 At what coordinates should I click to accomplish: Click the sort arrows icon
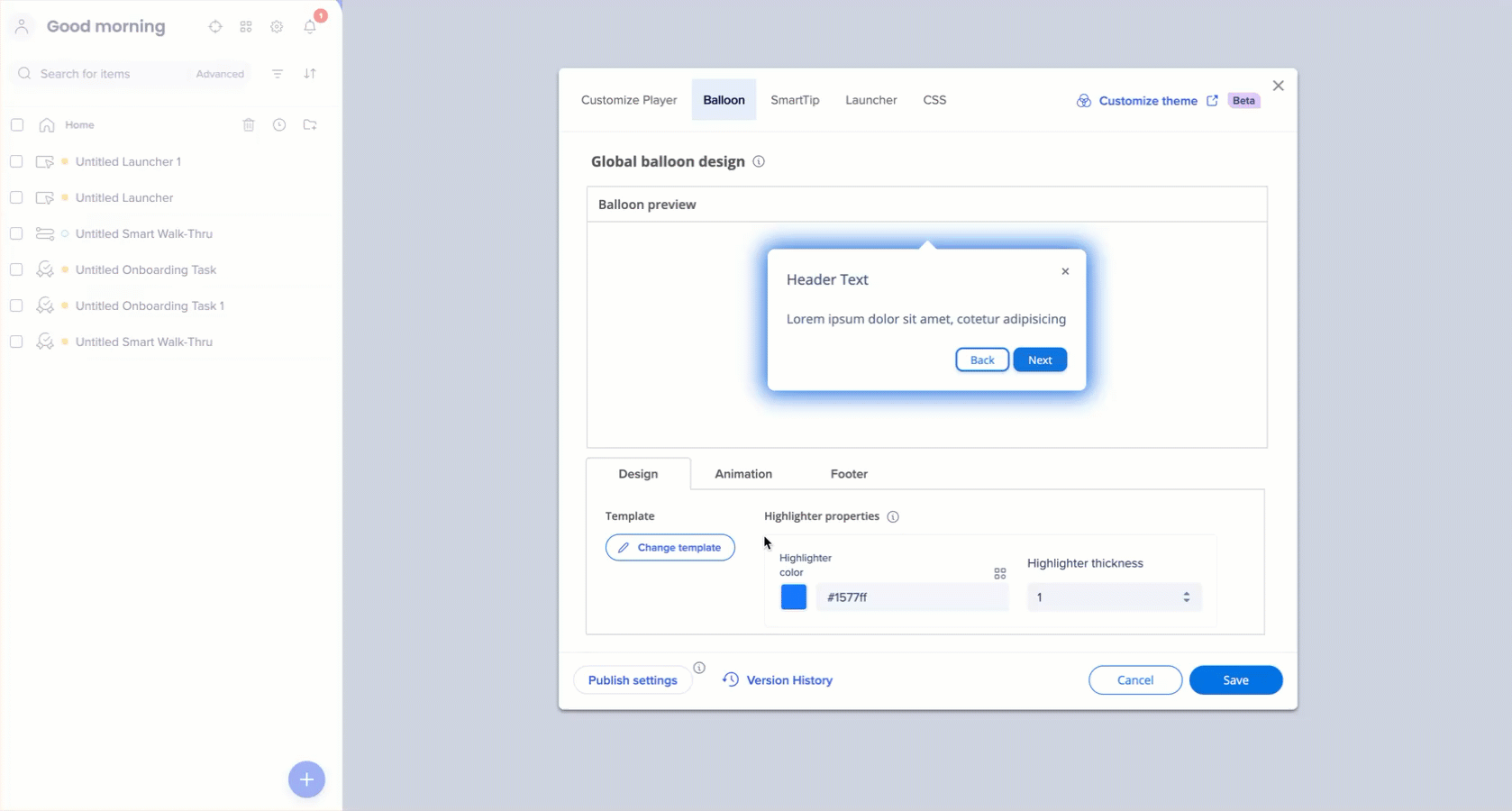(310, 74)
